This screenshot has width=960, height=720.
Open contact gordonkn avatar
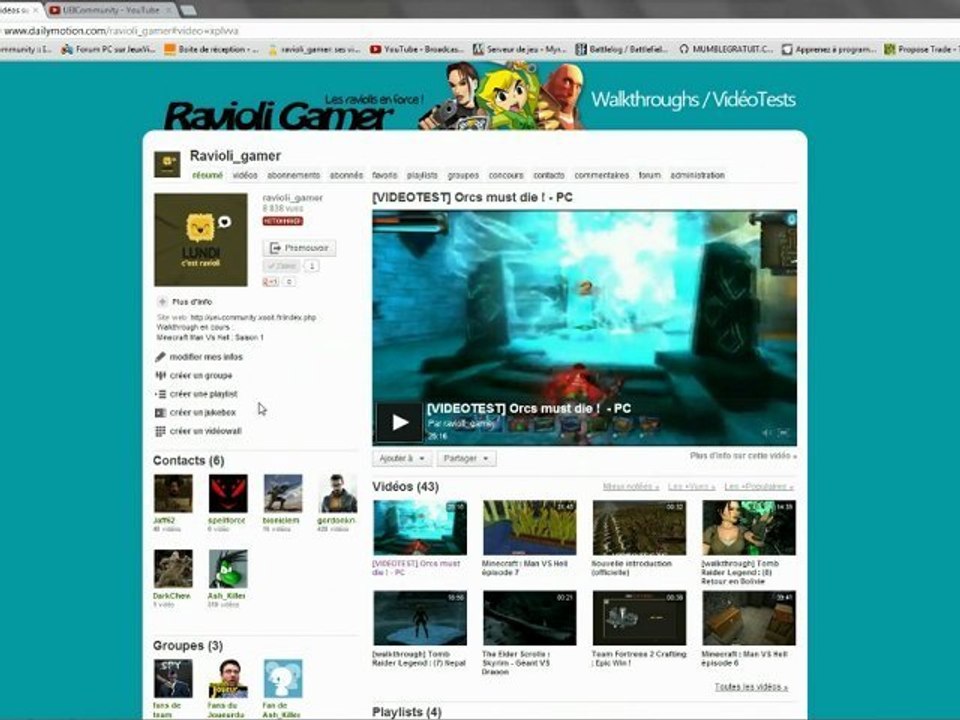338,493
